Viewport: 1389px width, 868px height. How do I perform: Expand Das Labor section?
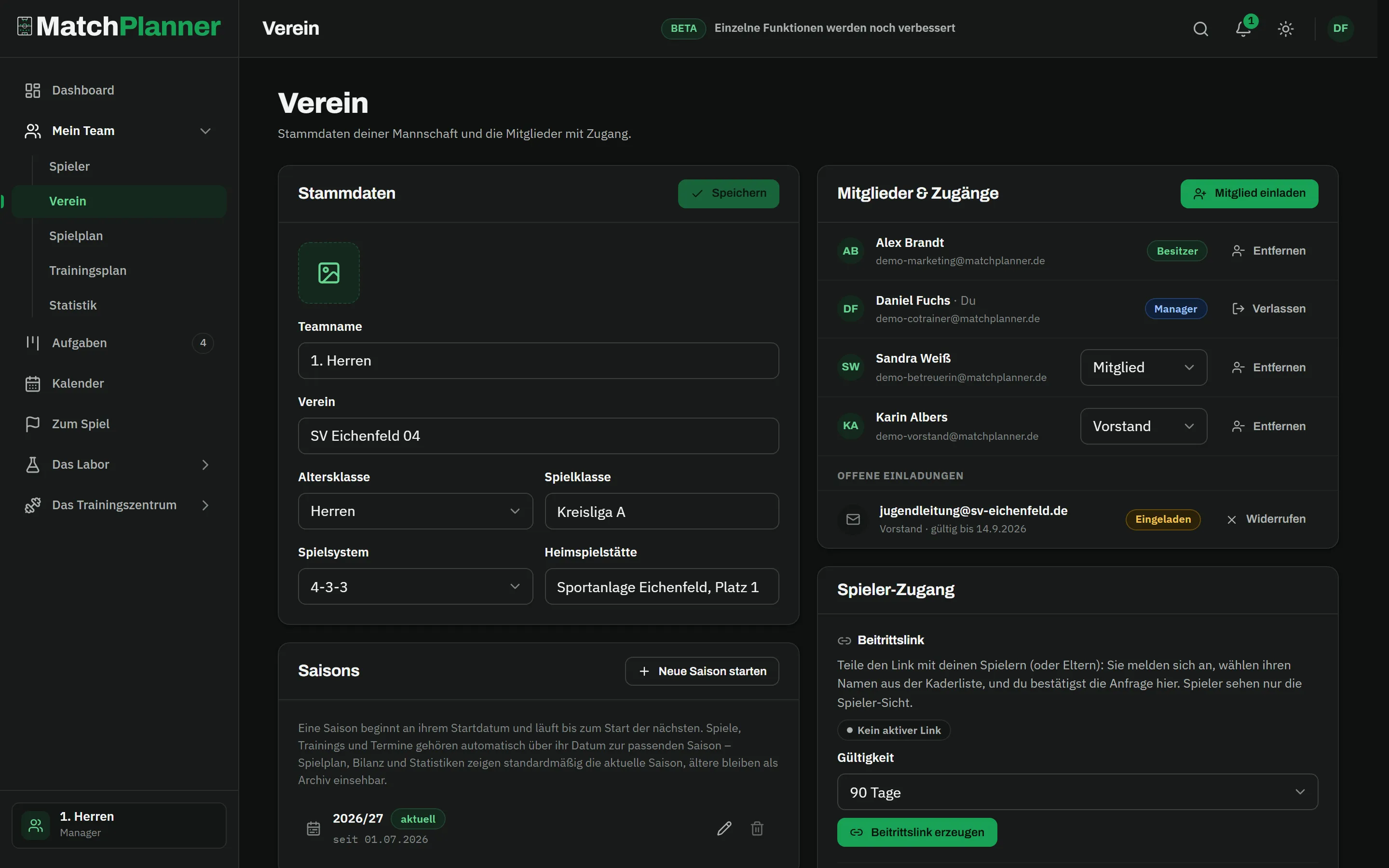[x=119, y=464]
